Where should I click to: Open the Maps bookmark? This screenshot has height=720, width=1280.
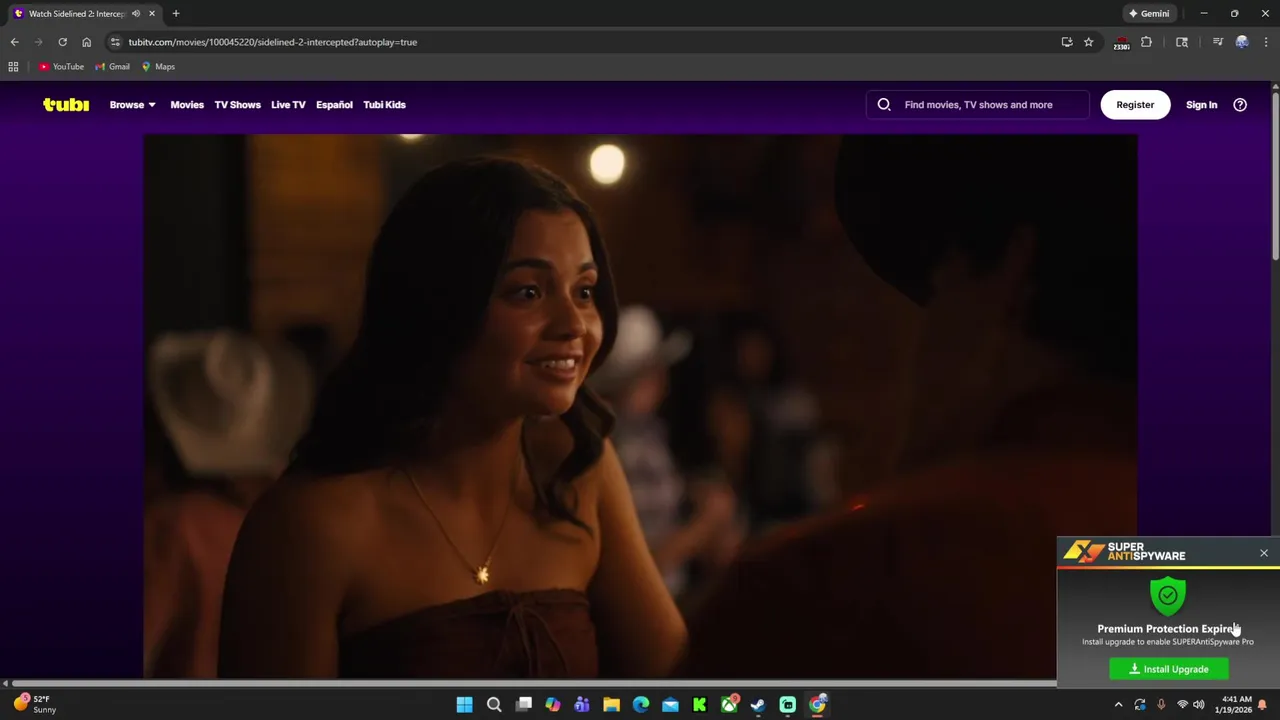click(158, 67)
